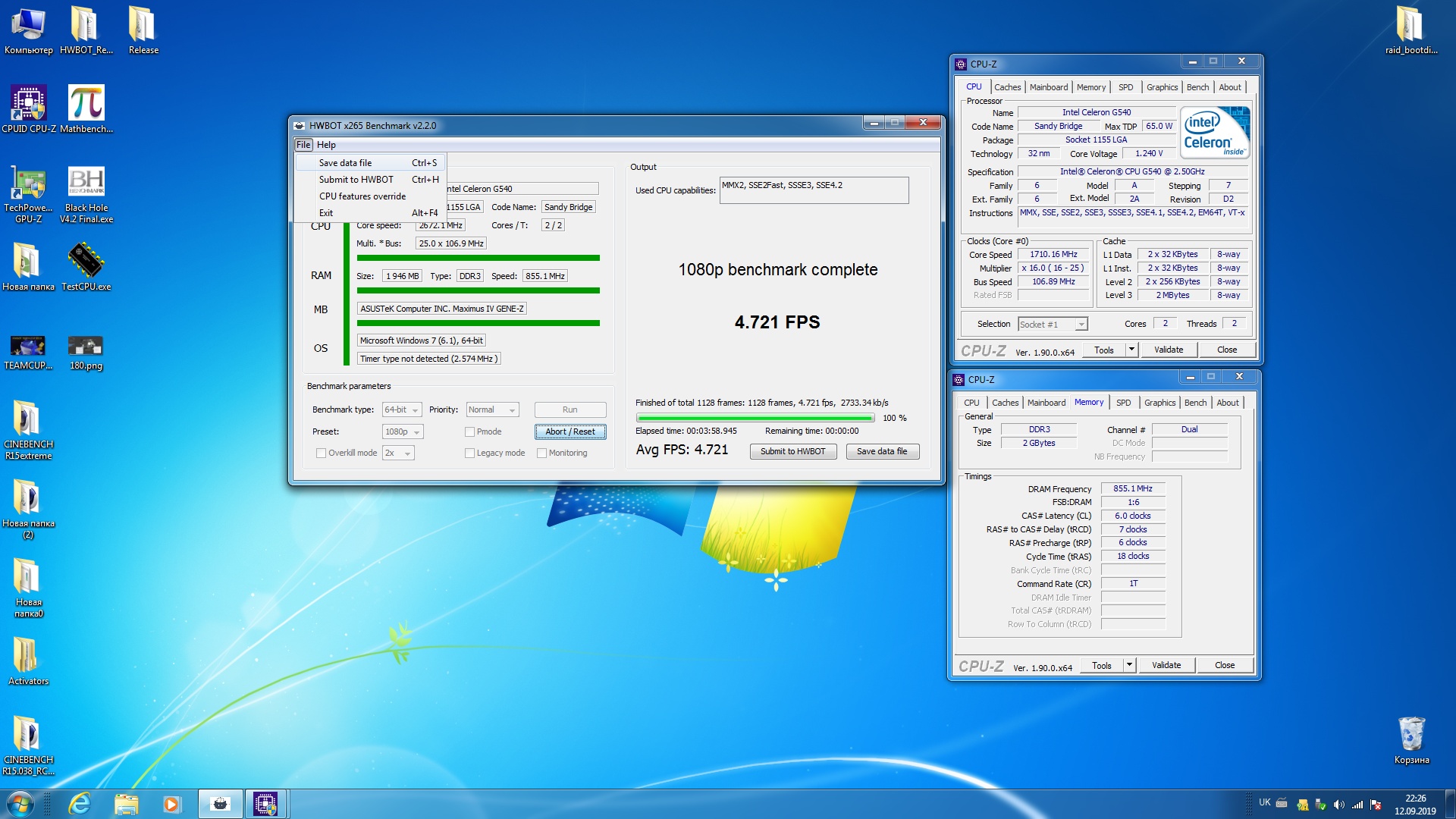This screenshot has height=819, width=1456.
Task: Toggle the Pmode checkbox
Action: [x=469, y=432]
